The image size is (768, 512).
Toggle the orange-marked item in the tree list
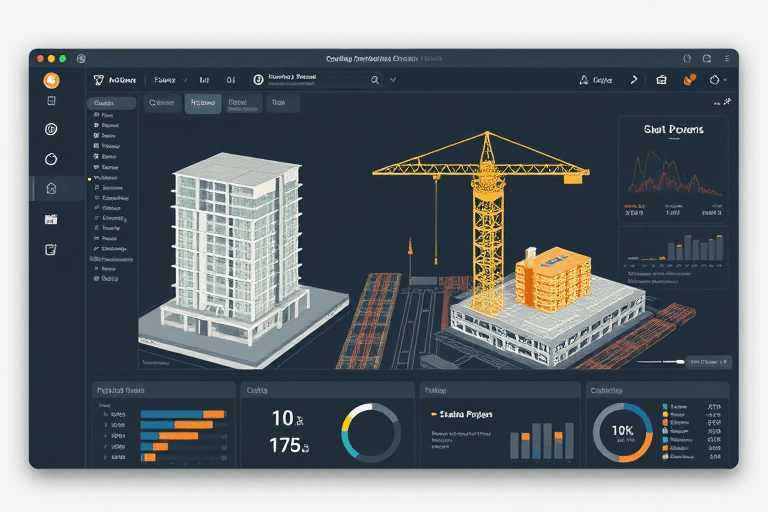point(105,175)
